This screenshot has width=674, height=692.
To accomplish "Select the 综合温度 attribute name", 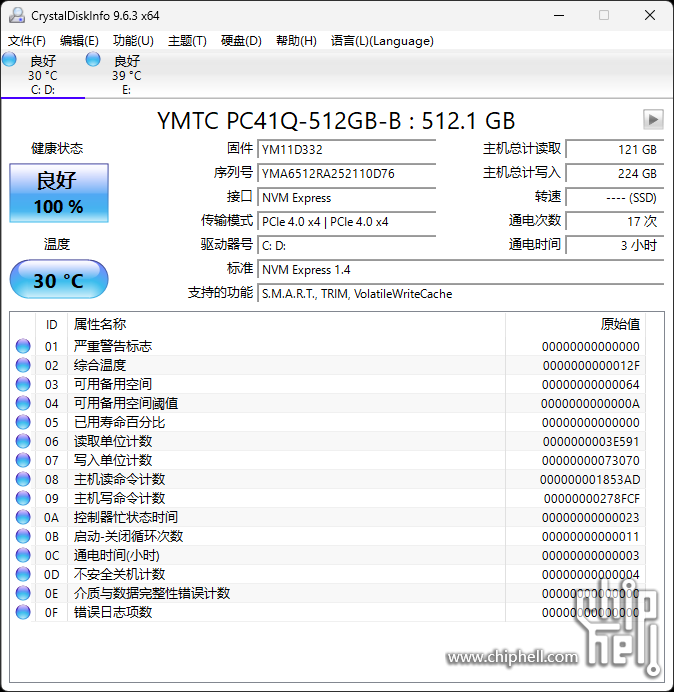I will point(100,365).
